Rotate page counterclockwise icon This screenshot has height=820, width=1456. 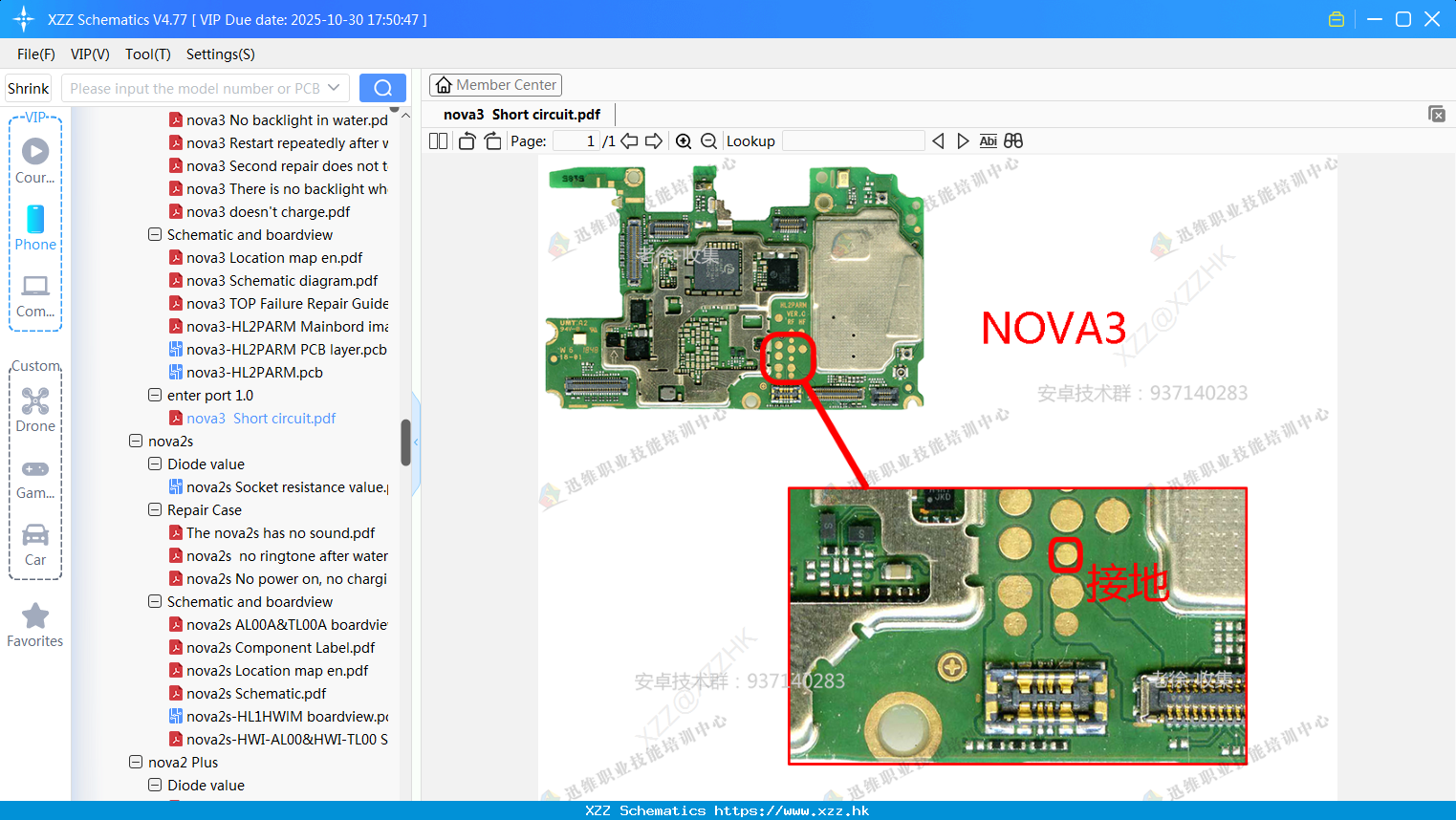tap(467, 140)
